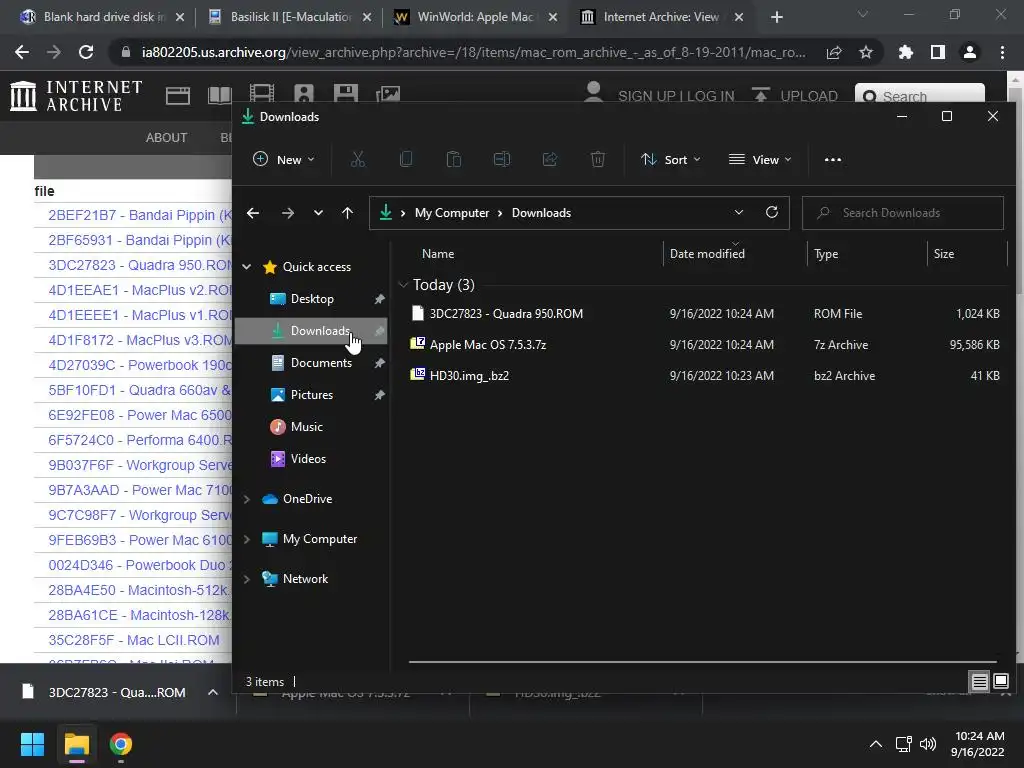Open the 4D1EEAE1 MacPlus v2 ROM link
The image size is (1024, 768).
tap(140, 290)
